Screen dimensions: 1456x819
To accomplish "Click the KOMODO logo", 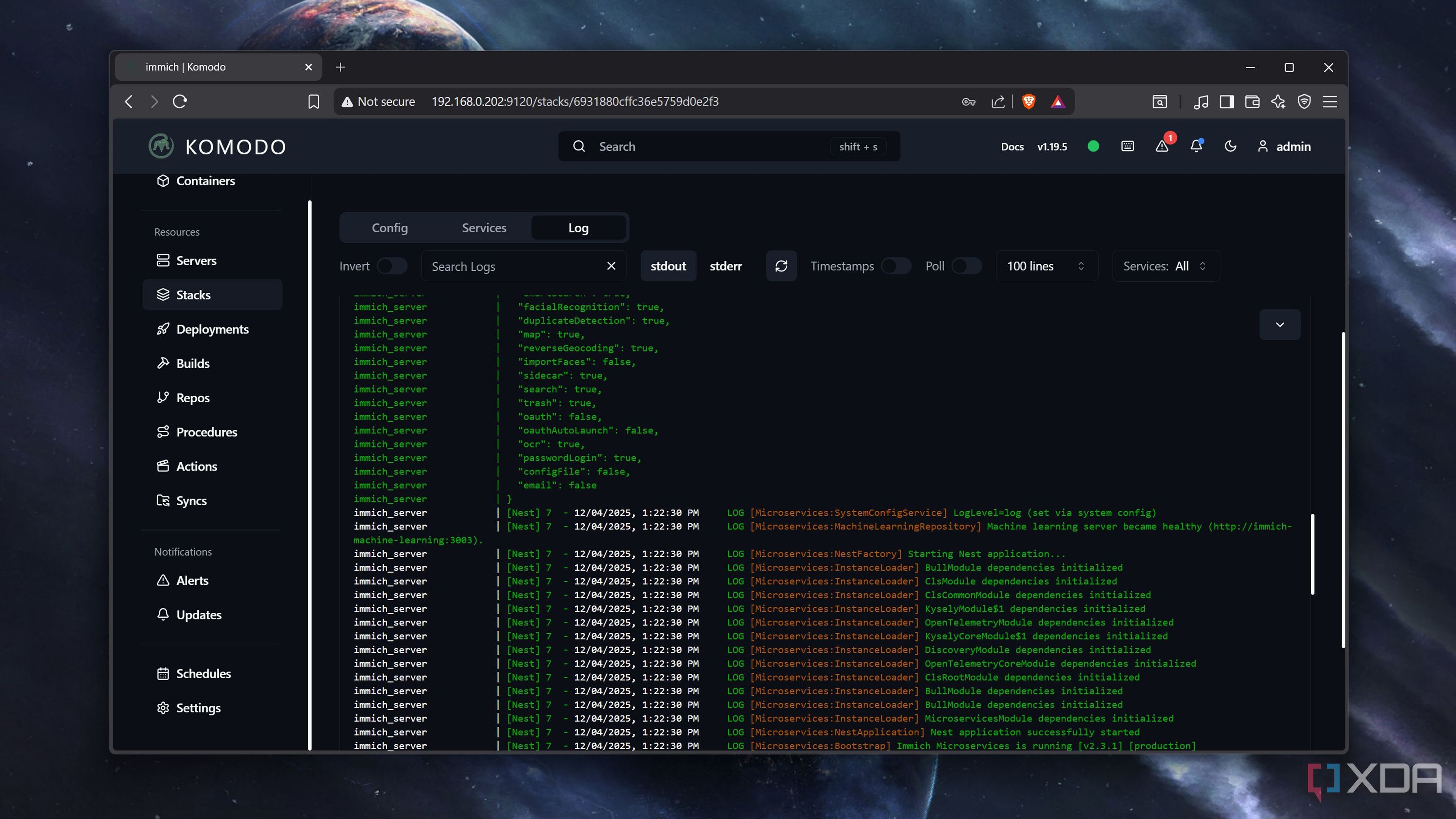I will [218, 146].
